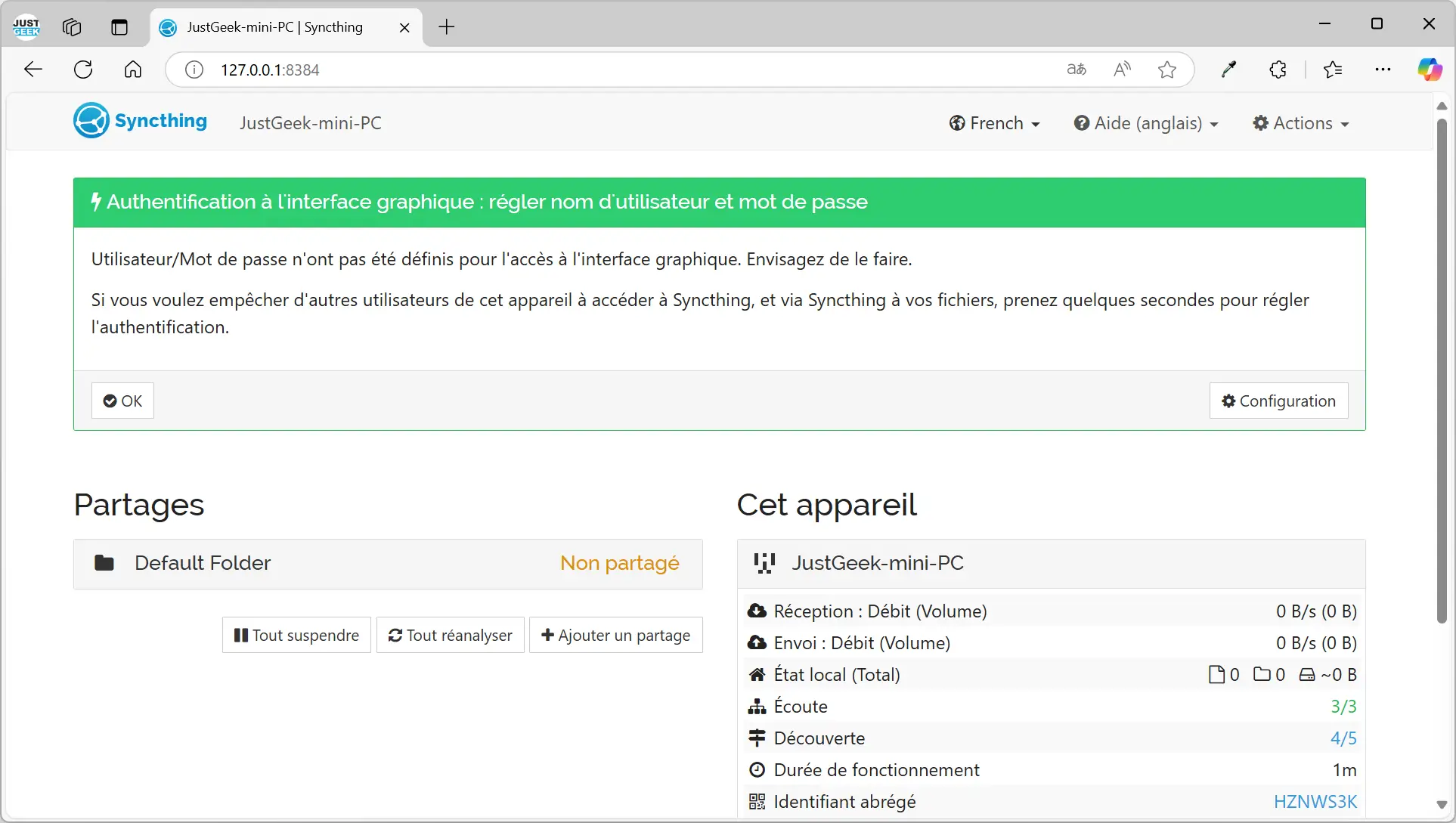Image resolution: width=1456 pixels, height=823 pixels.
Task: Open Configuration from the notice
Action: point(1278,401)
